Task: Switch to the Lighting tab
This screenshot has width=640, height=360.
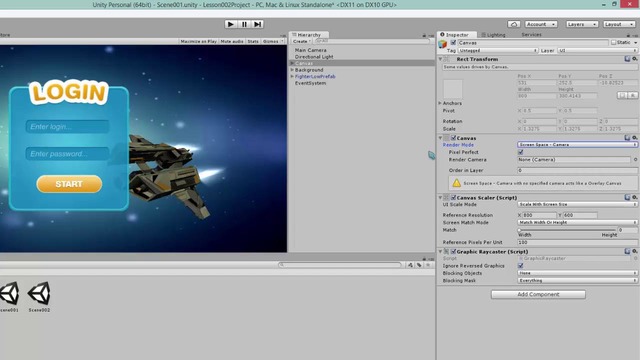Action: click(493, 35)
